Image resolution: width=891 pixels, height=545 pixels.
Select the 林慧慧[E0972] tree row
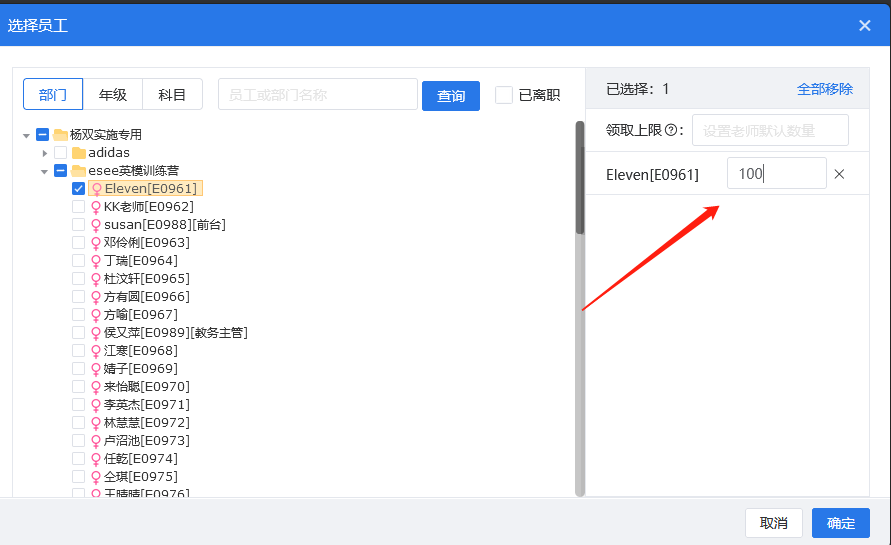(146, 422)
